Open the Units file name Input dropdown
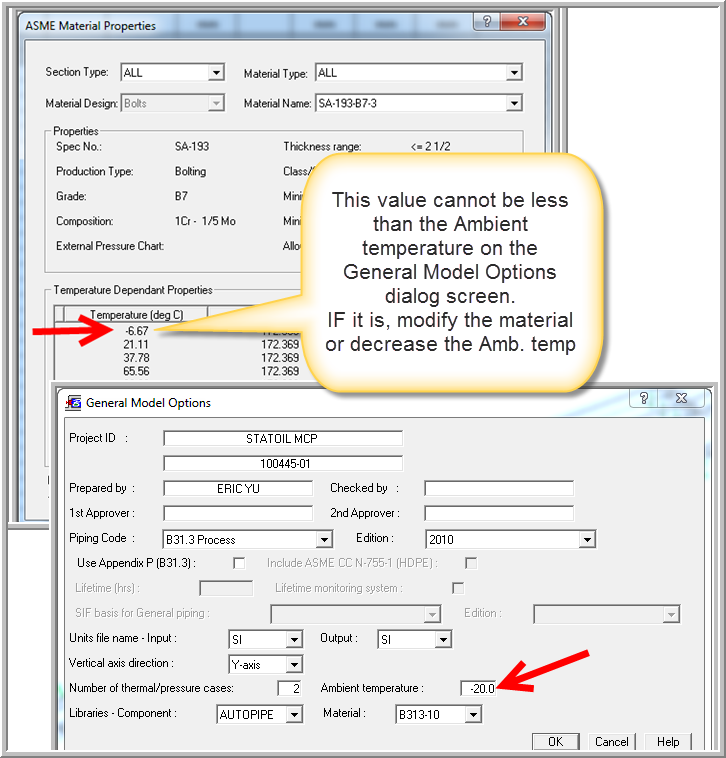726x758 pixels. [294, 639]
